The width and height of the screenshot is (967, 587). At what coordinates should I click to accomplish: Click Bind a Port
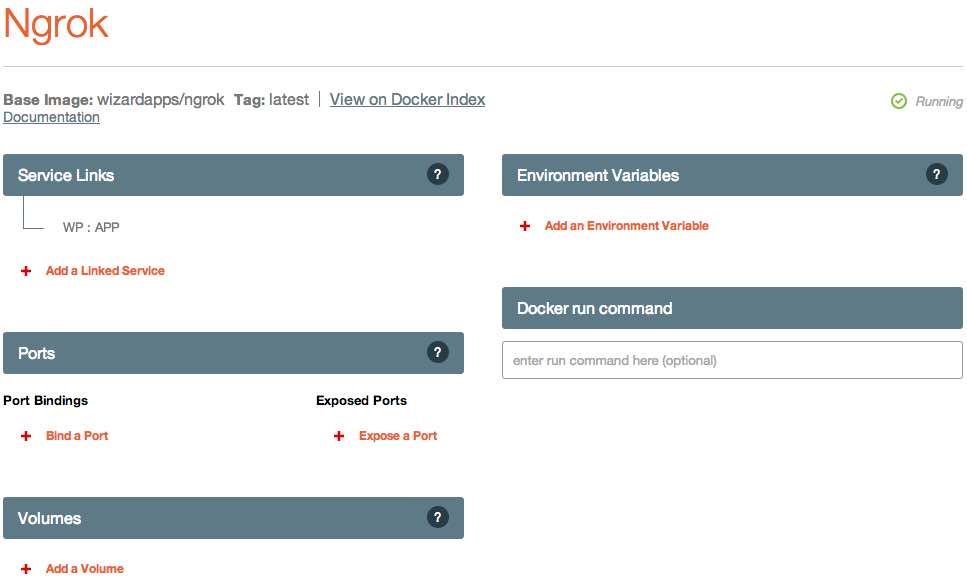pos(77,436)
